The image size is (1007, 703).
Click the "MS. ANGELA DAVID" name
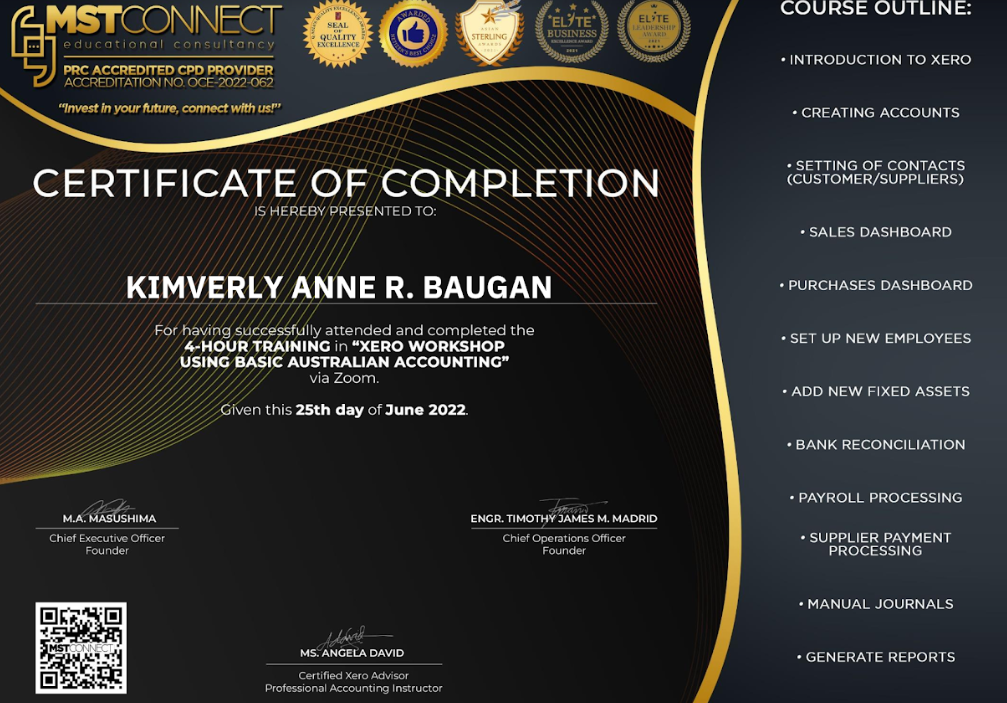coord(352,653)
